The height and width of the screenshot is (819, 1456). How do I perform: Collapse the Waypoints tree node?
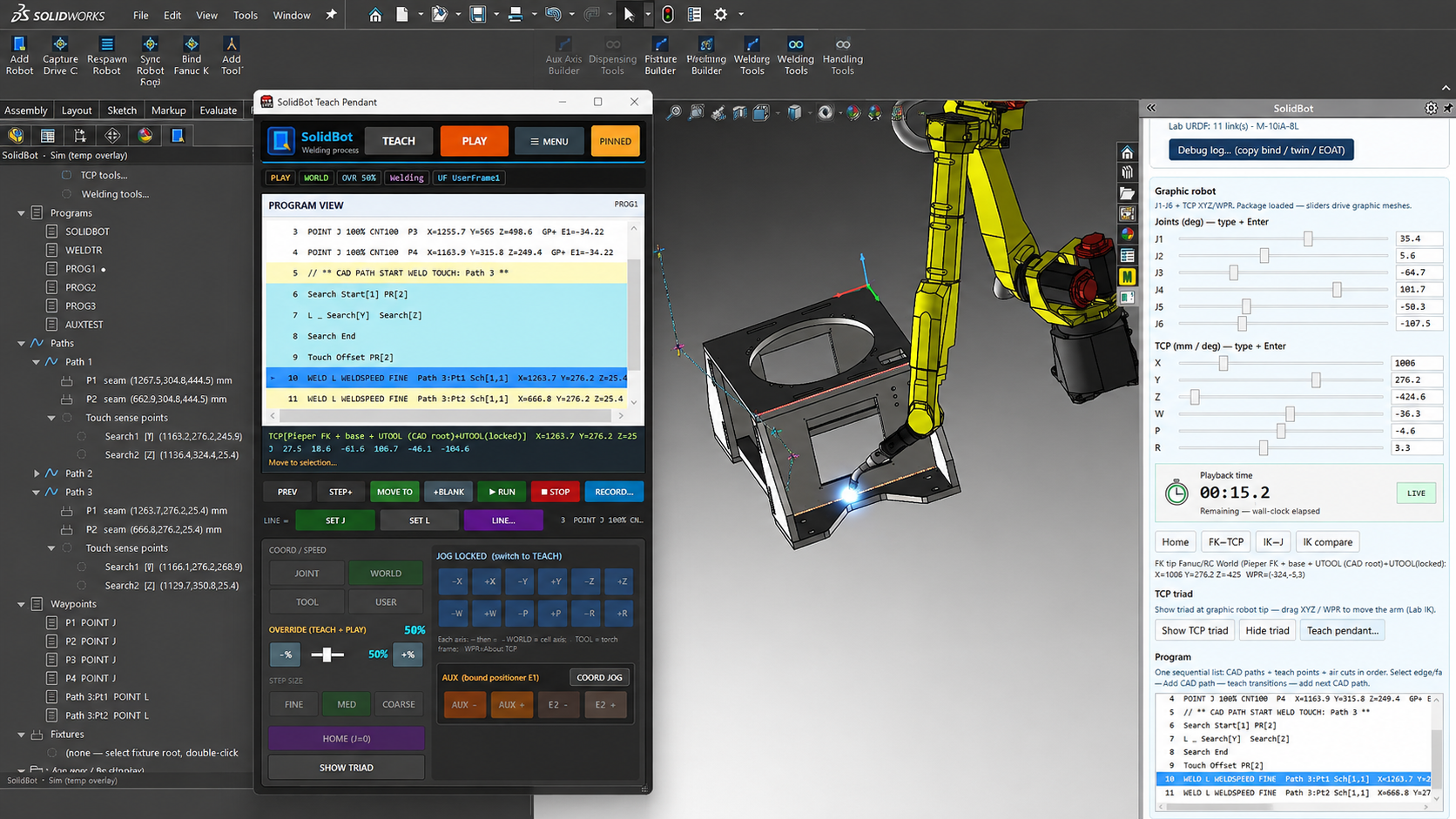(x=21, y=604)
